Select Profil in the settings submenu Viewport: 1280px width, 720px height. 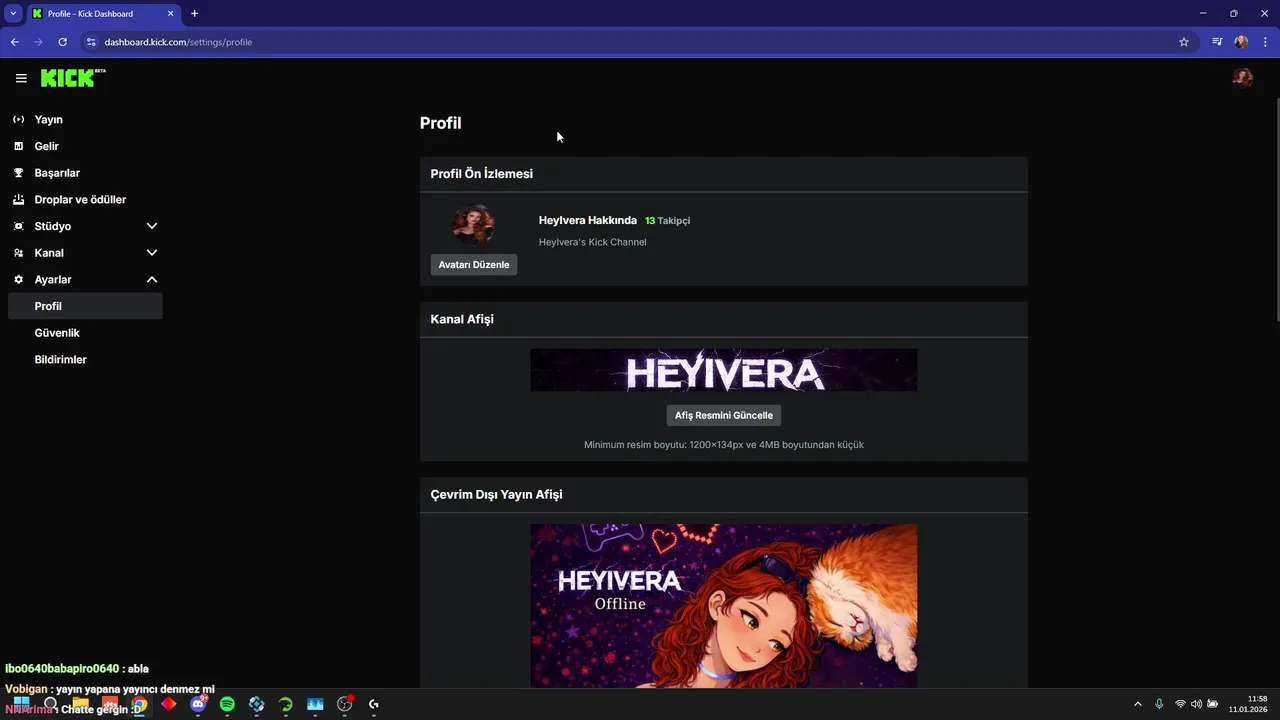85,306
